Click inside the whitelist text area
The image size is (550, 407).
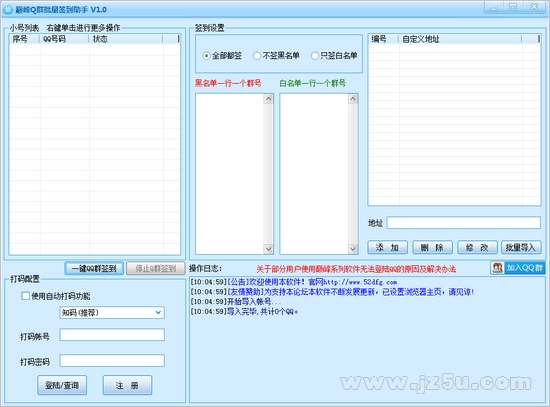click(314, 174)
